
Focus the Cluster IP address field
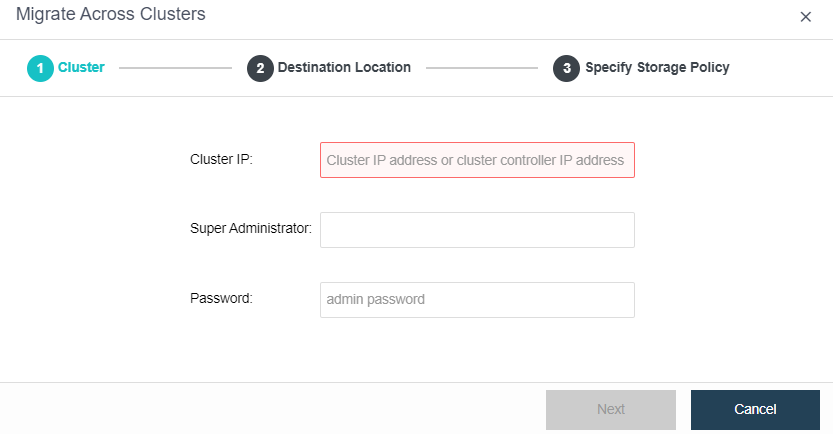[477, 160]
